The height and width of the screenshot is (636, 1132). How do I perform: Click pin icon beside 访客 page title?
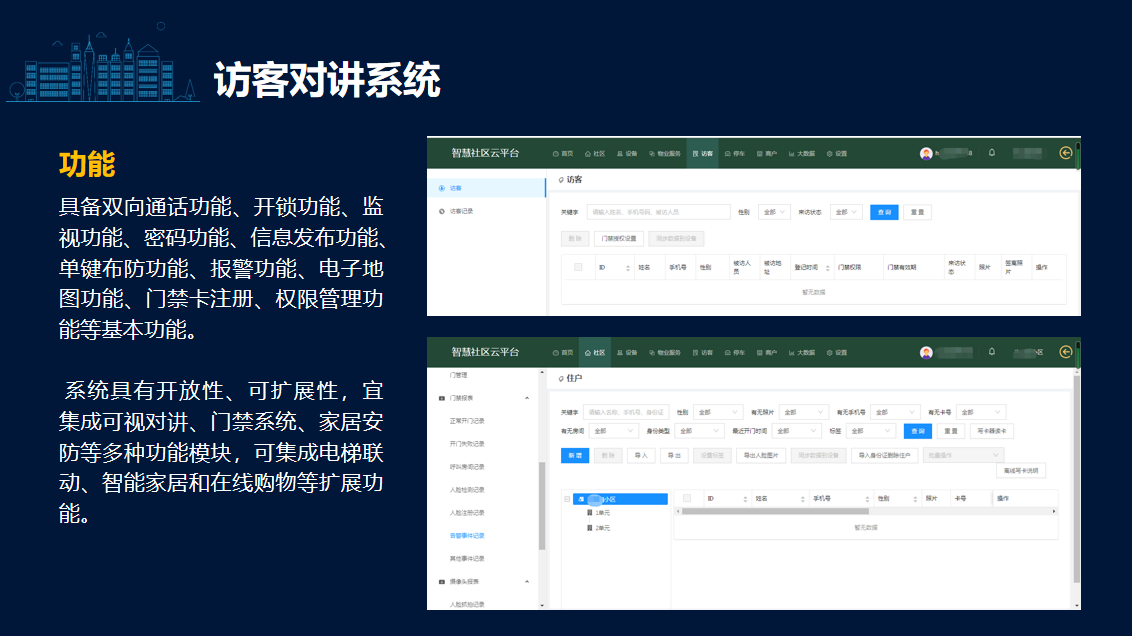click(x=561, y=180)
